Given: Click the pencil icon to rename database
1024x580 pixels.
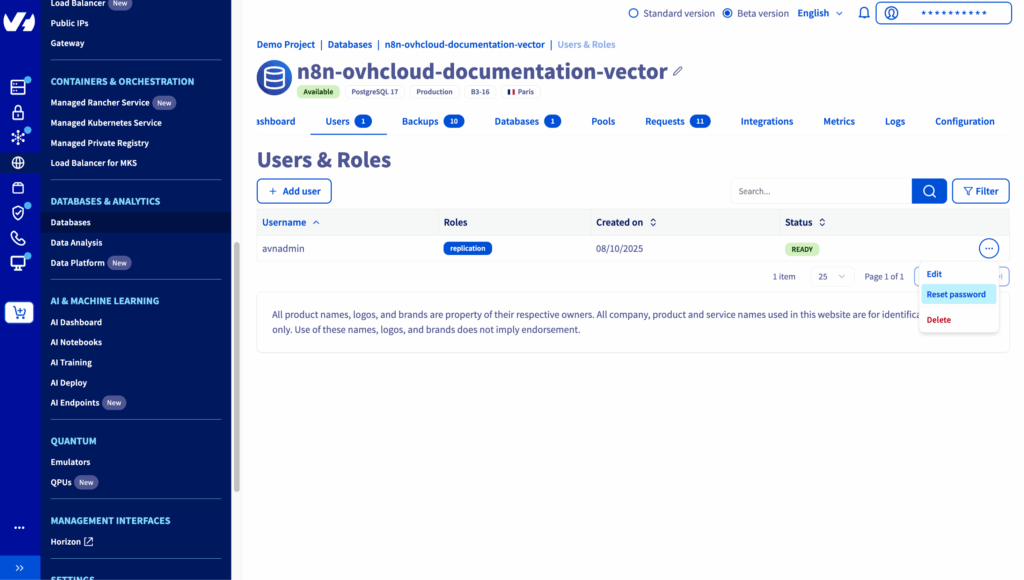Looking at the screenshot, I should pyautogui.click(x=678, y=72).
